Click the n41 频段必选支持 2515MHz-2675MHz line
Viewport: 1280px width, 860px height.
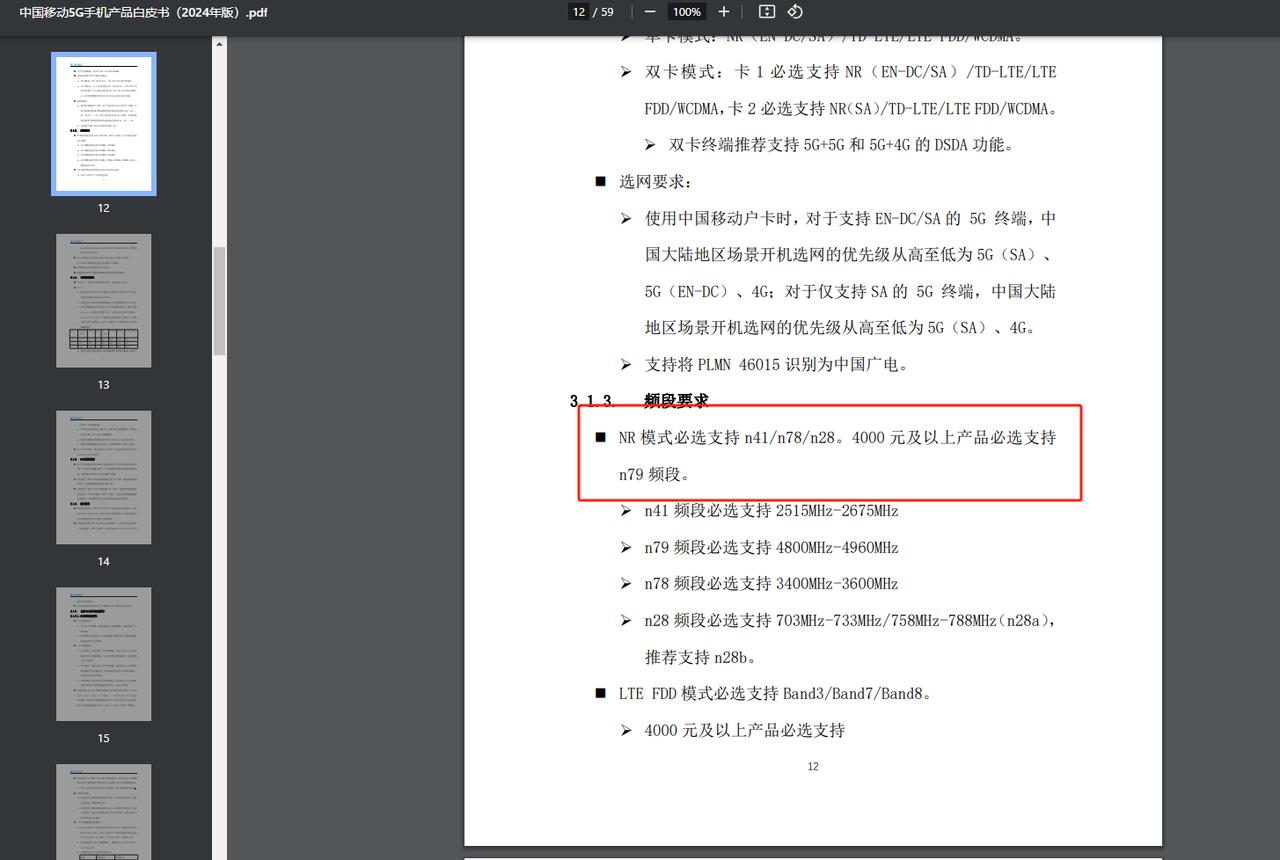pyautogui.click(x=771, y=511)
